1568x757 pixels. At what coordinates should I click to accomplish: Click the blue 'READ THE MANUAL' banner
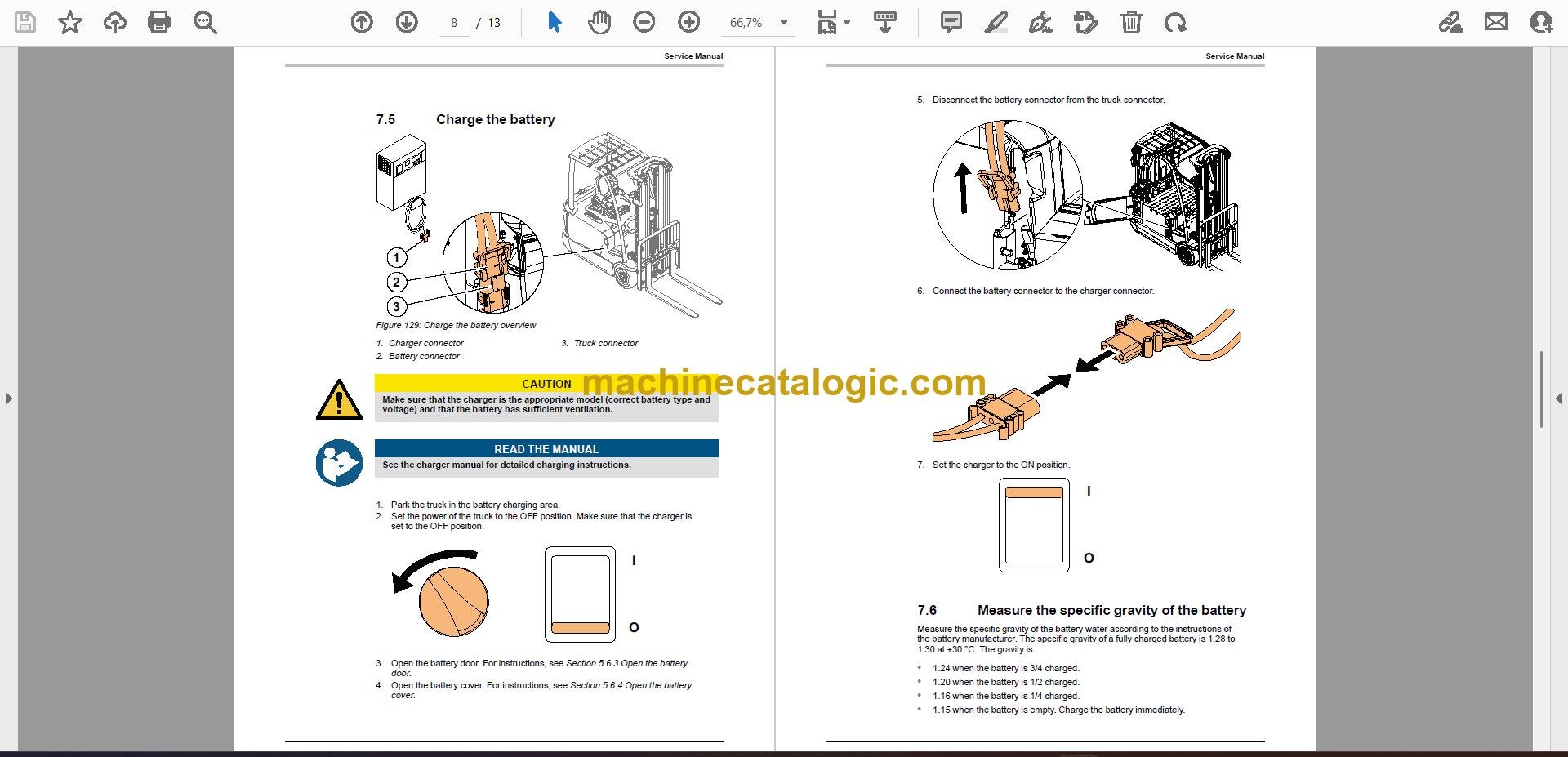[x=546, y=449]
